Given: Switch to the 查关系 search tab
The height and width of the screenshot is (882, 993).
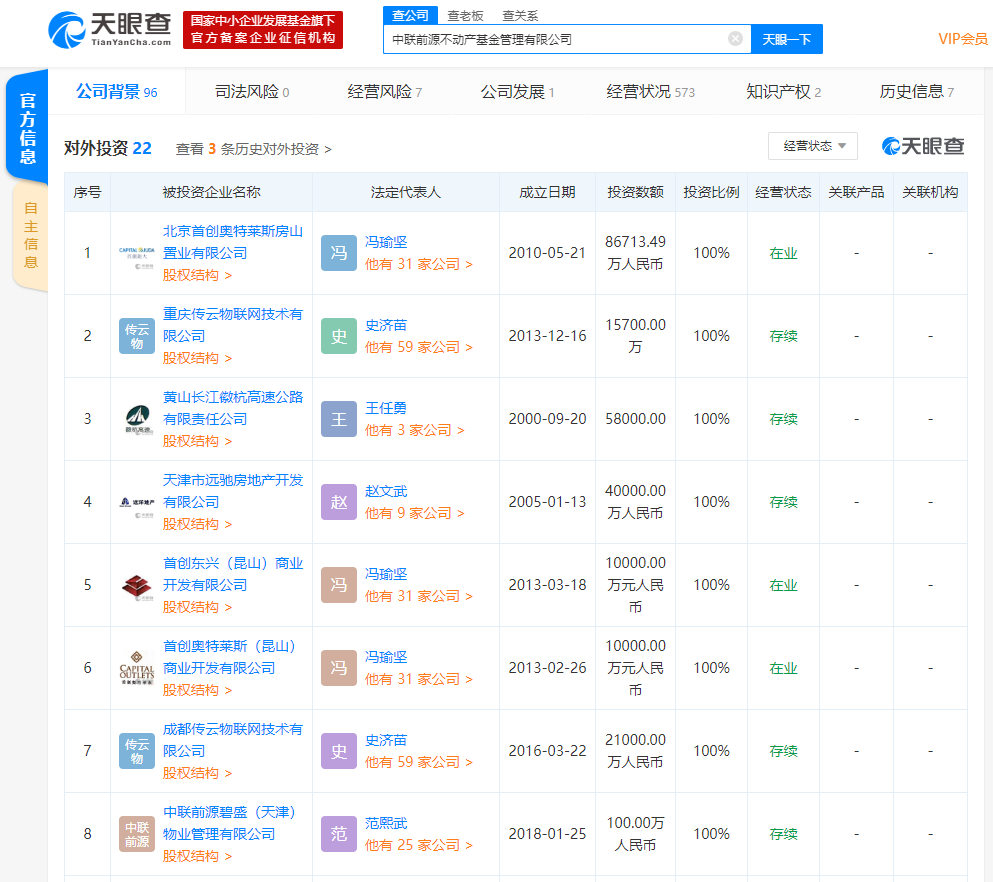Looking at the screenshot, I should [520, 16].
